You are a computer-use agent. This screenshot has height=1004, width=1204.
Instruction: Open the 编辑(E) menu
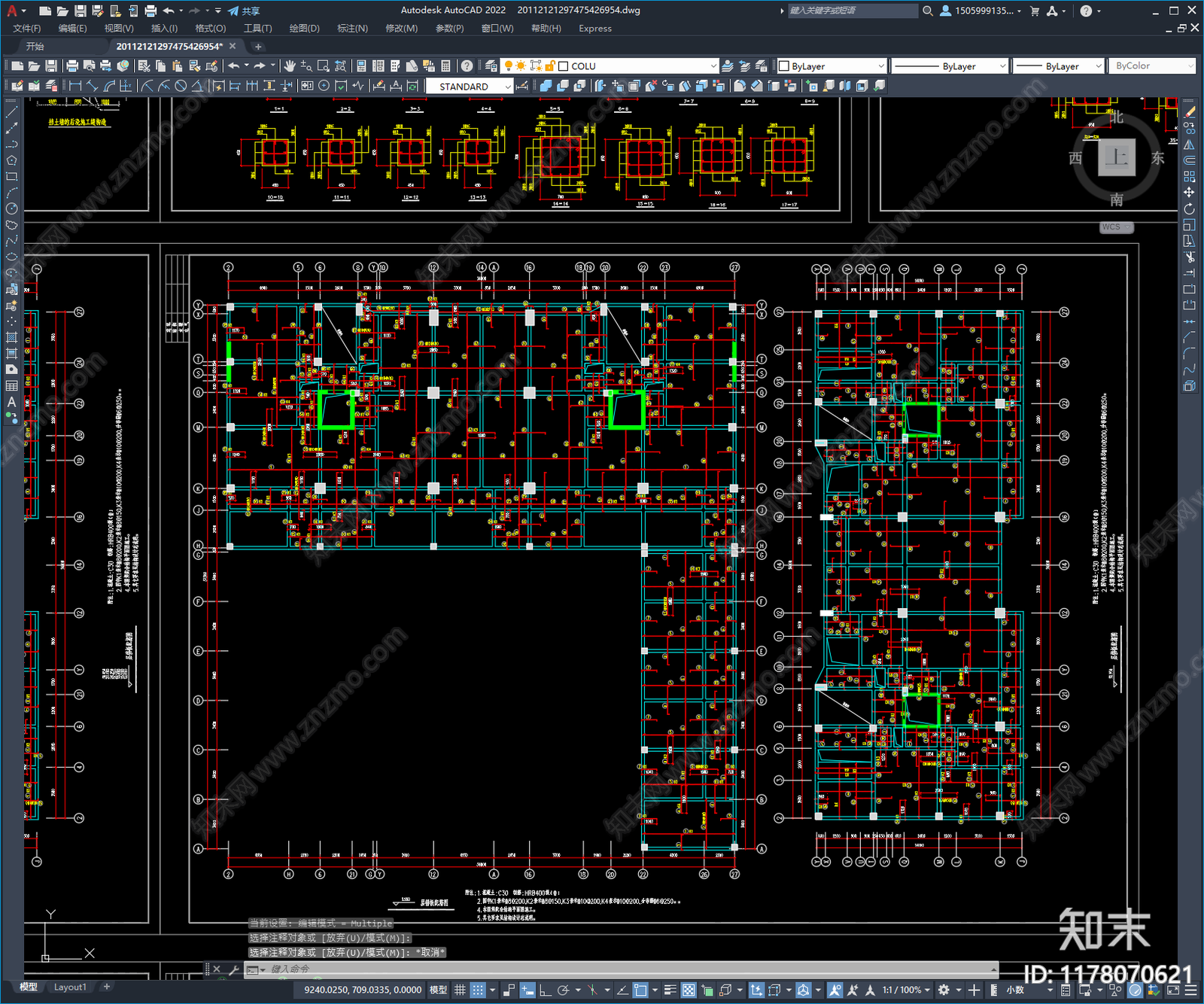point(72,29)
